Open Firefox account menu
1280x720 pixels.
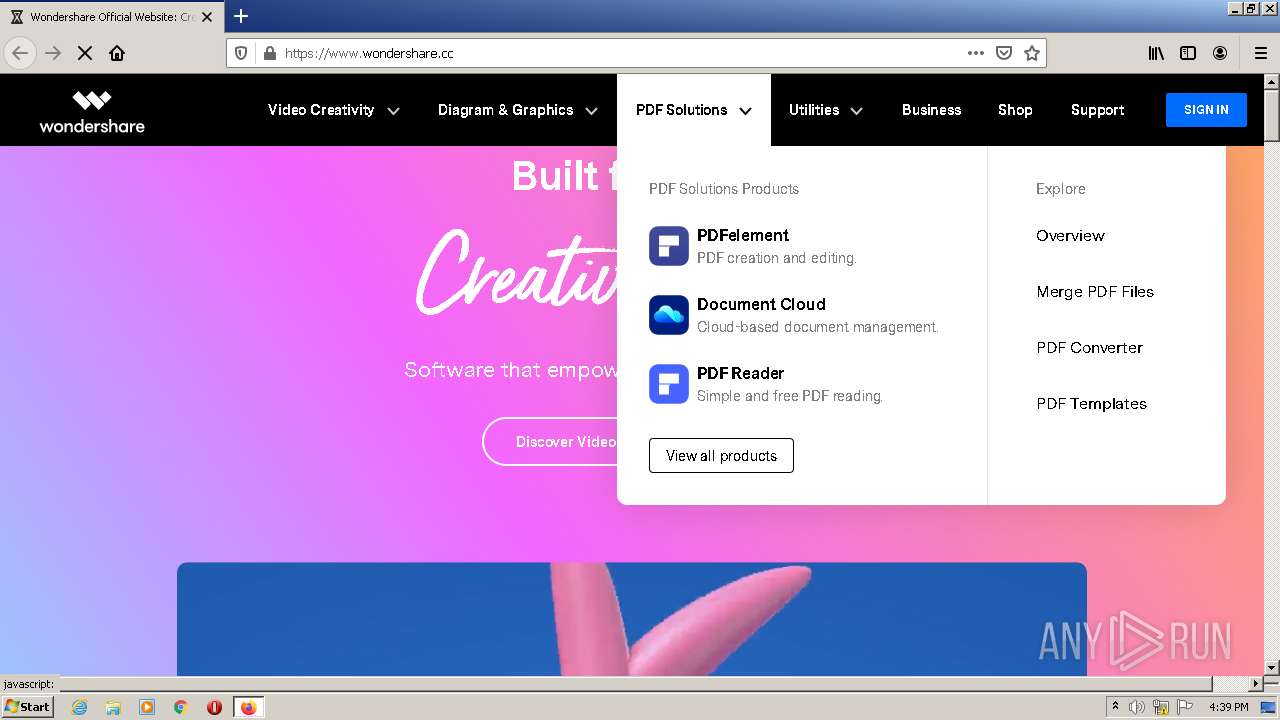1220,53
